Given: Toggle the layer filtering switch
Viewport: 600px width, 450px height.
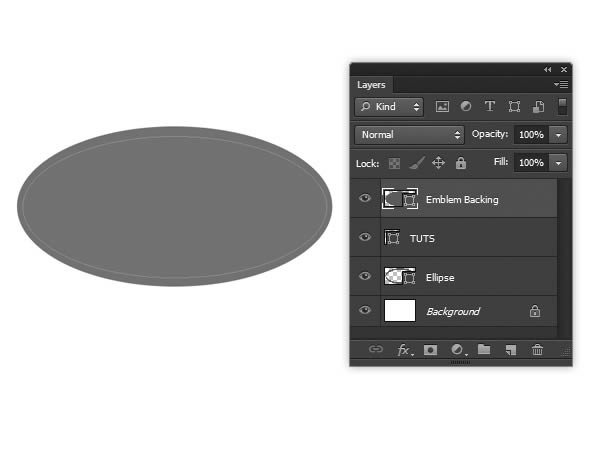Looking at the screenshot, I should point(562,106).
